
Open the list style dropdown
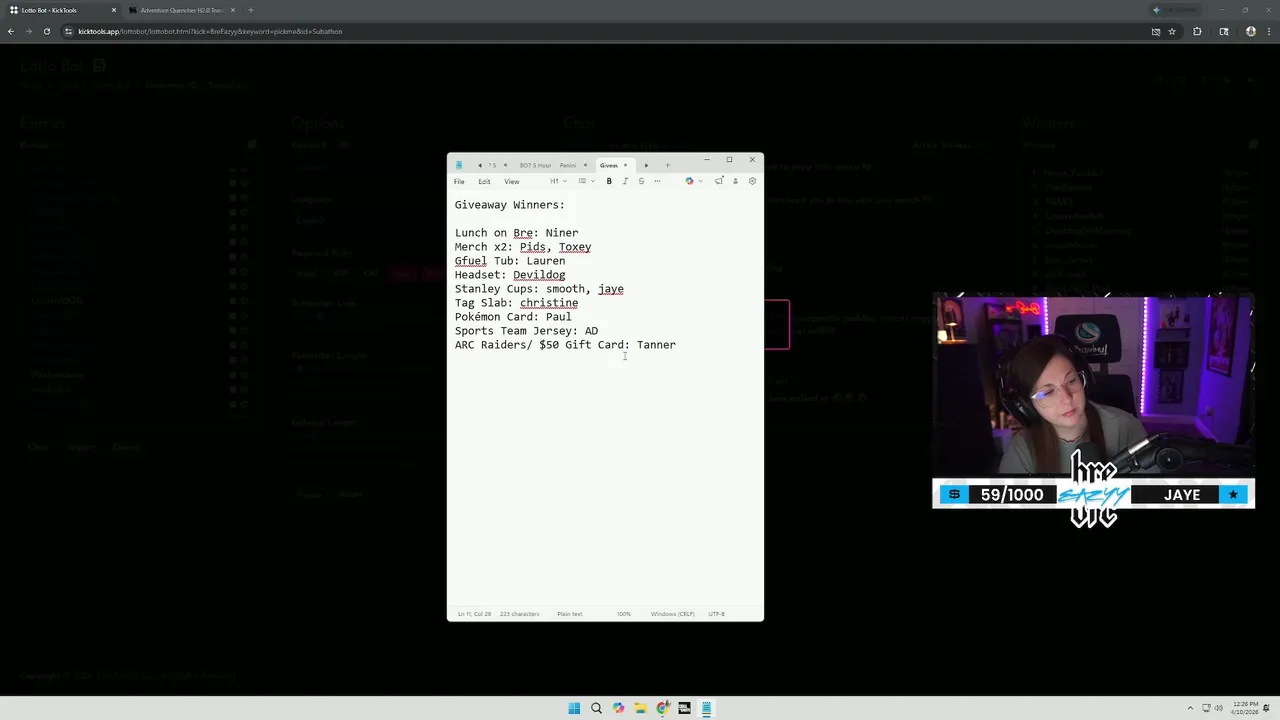click(586, 181)
